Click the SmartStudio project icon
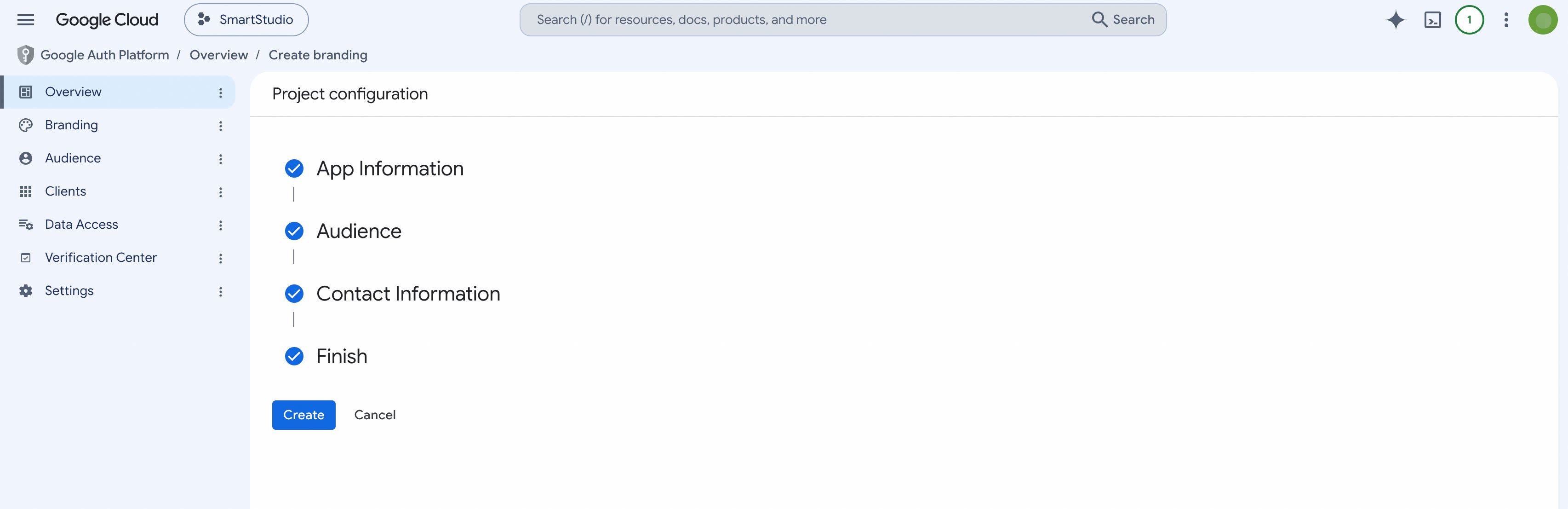 [x=204, y=19]
